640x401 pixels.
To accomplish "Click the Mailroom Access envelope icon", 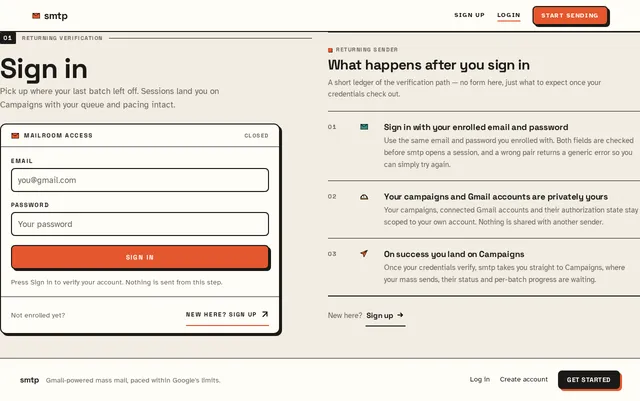I will tap(15, 136).
